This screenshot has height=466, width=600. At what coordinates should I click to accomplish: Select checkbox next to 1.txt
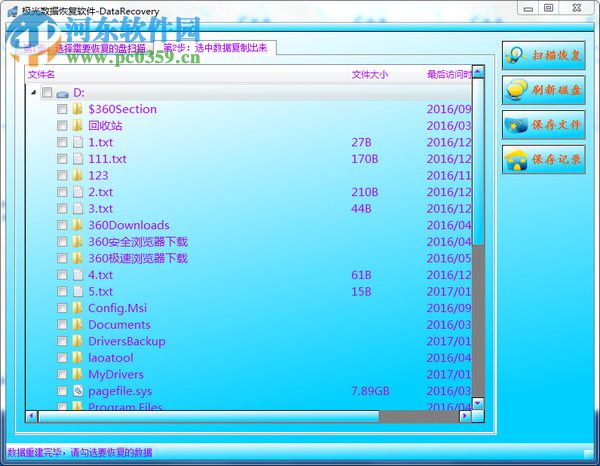62,142
